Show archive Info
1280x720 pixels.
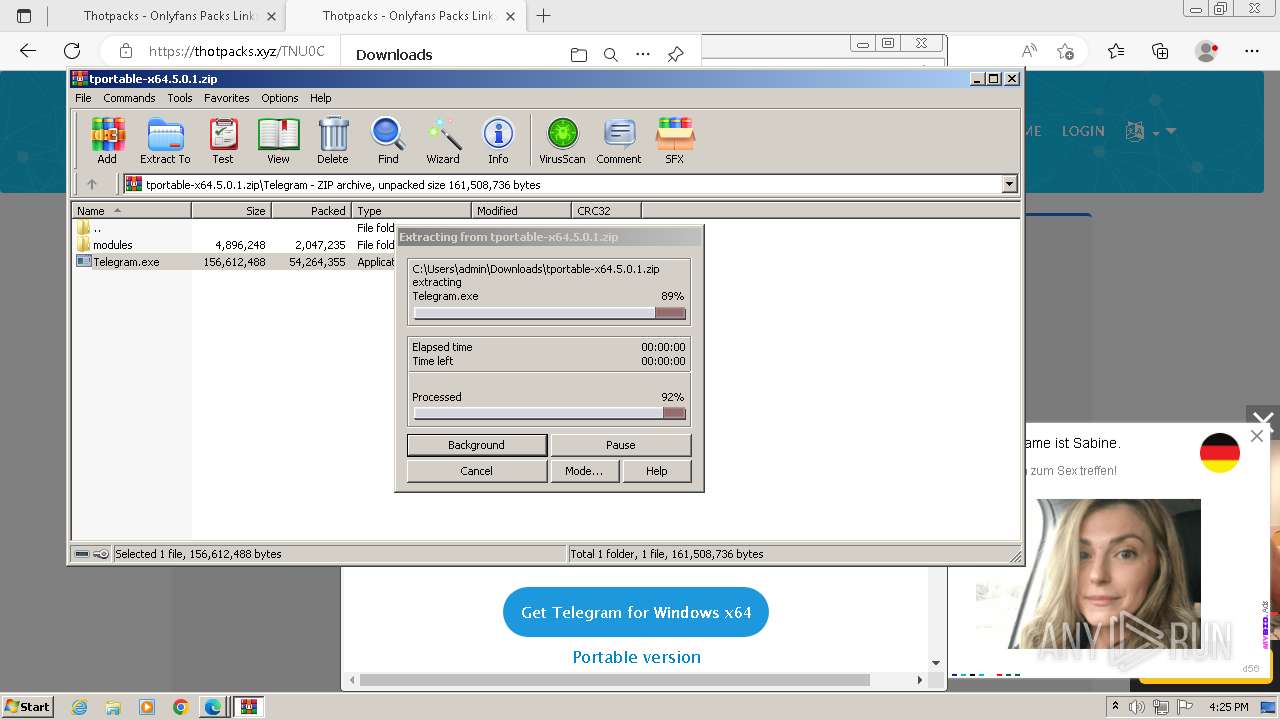click(x=498, y=140)
